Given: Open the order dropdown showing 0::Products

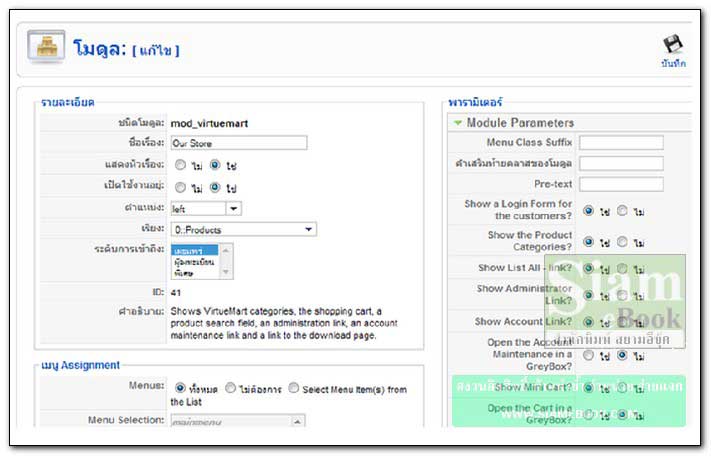Looking at the screenshot, I should pos(243,229).
